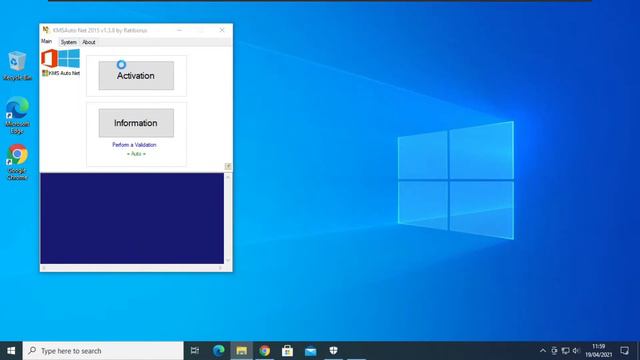Open the System tab
This screenshot has width=640, height=360.
pyautogui.click(x=69, y=42)
